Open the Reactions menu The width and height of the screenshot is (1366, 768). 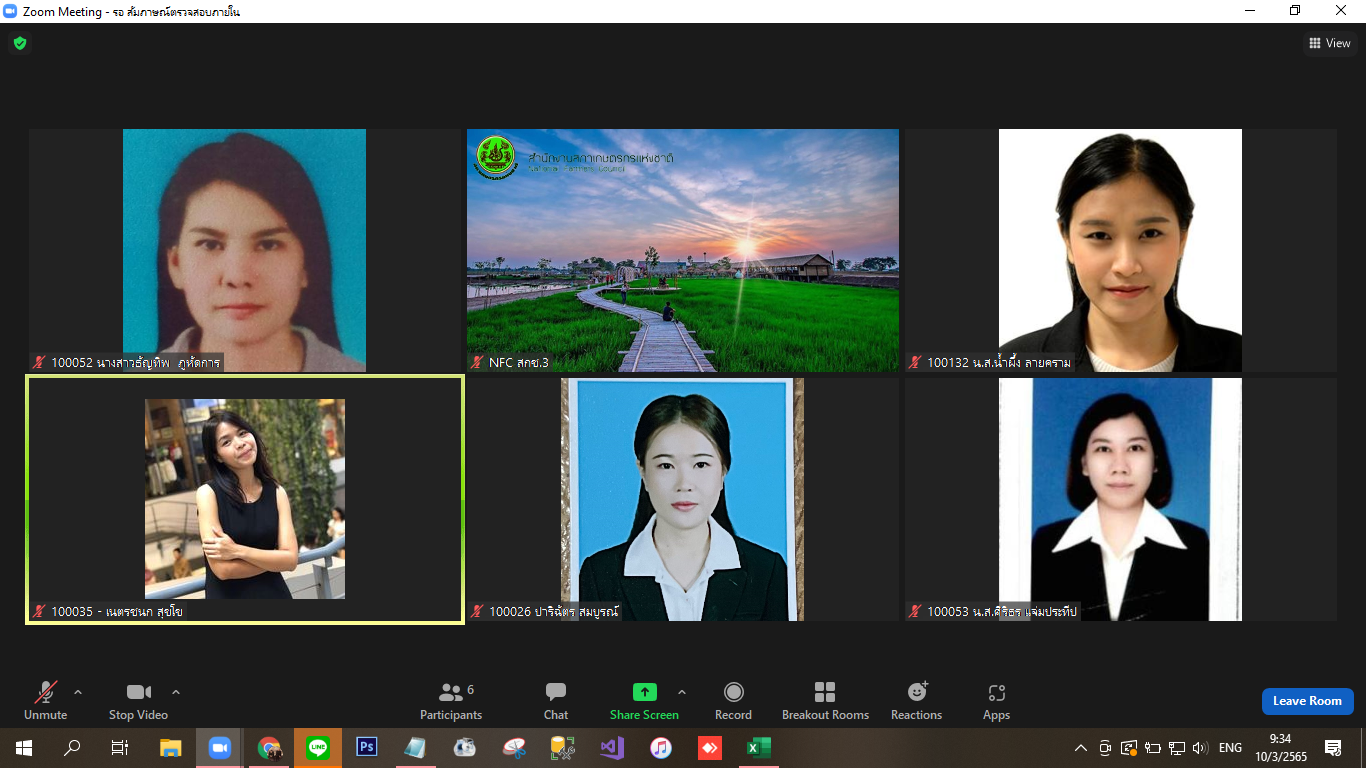pyautogui.click(x=916, y=701)
